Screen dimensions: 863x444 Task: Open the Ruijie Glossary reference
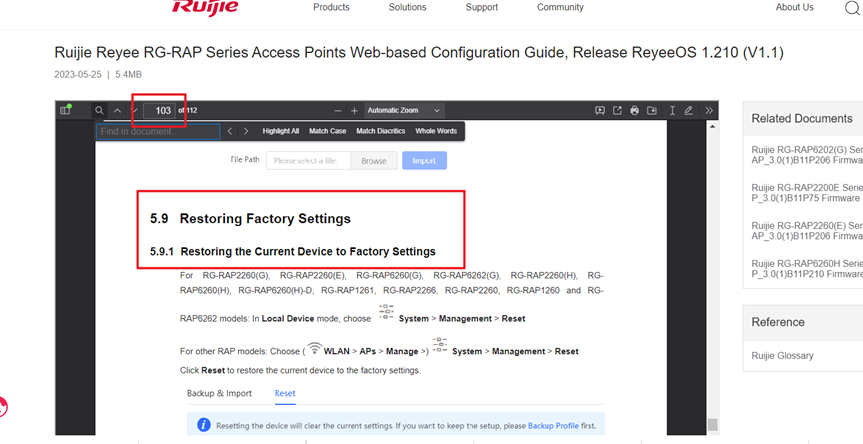pyautogui.click(x=782, y=355)
